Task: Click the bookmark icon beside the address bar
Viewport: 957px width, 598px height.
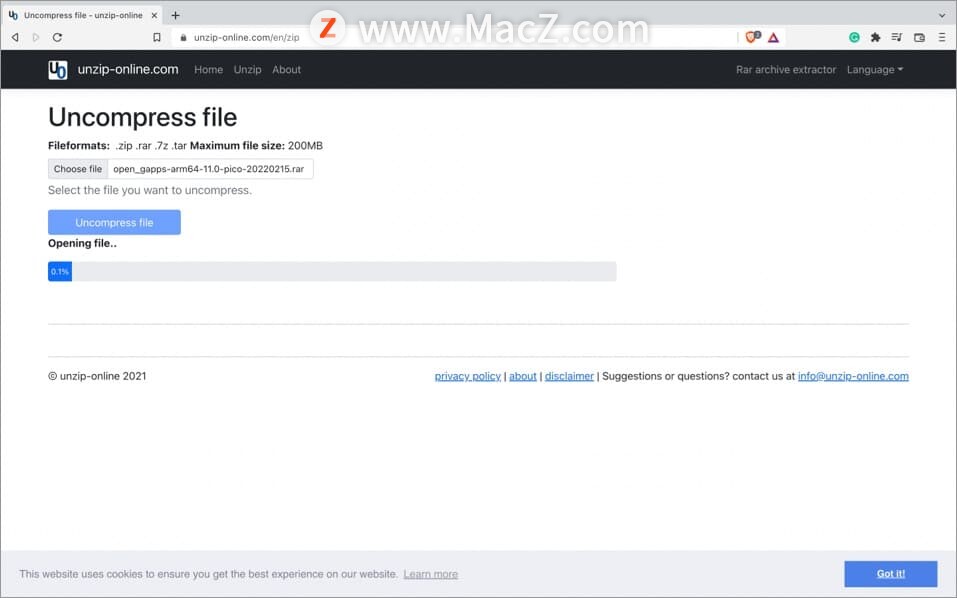Action: pos(157,37)
